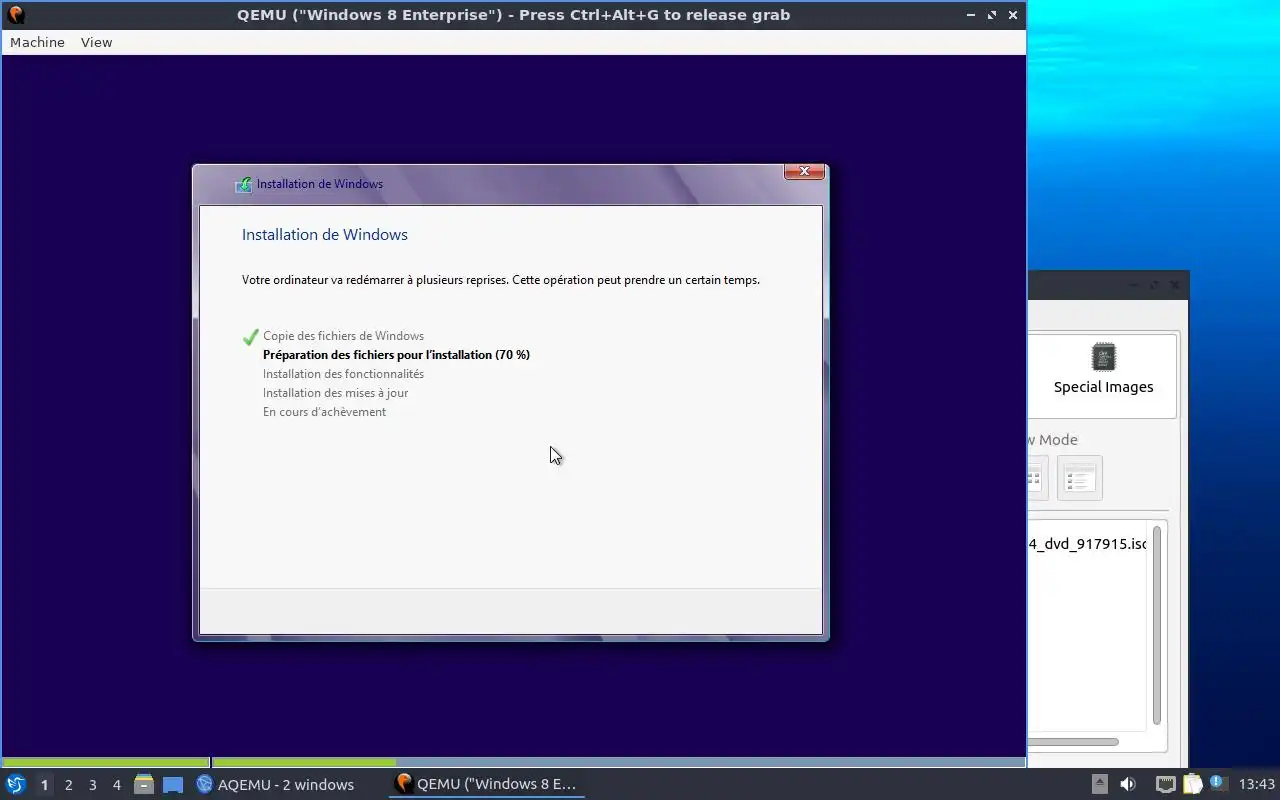Click the Special Images chip icon
Image resolution: width=1280 pixels, height=800 pixels.
(x=1103, y=357)
